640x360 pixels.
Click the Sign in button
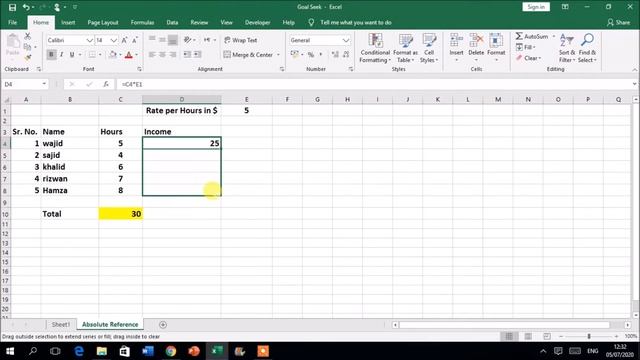tap(536, 7)
